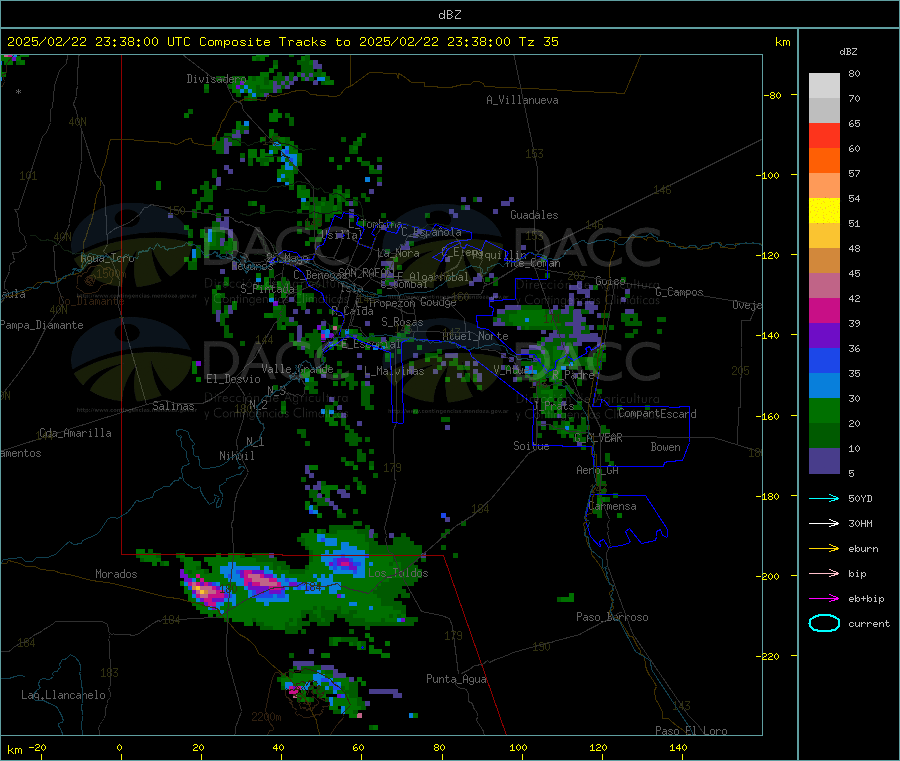Select the yellow 51–54 dBZ swatch
The image size is (900, 761).
click(824, 211)
